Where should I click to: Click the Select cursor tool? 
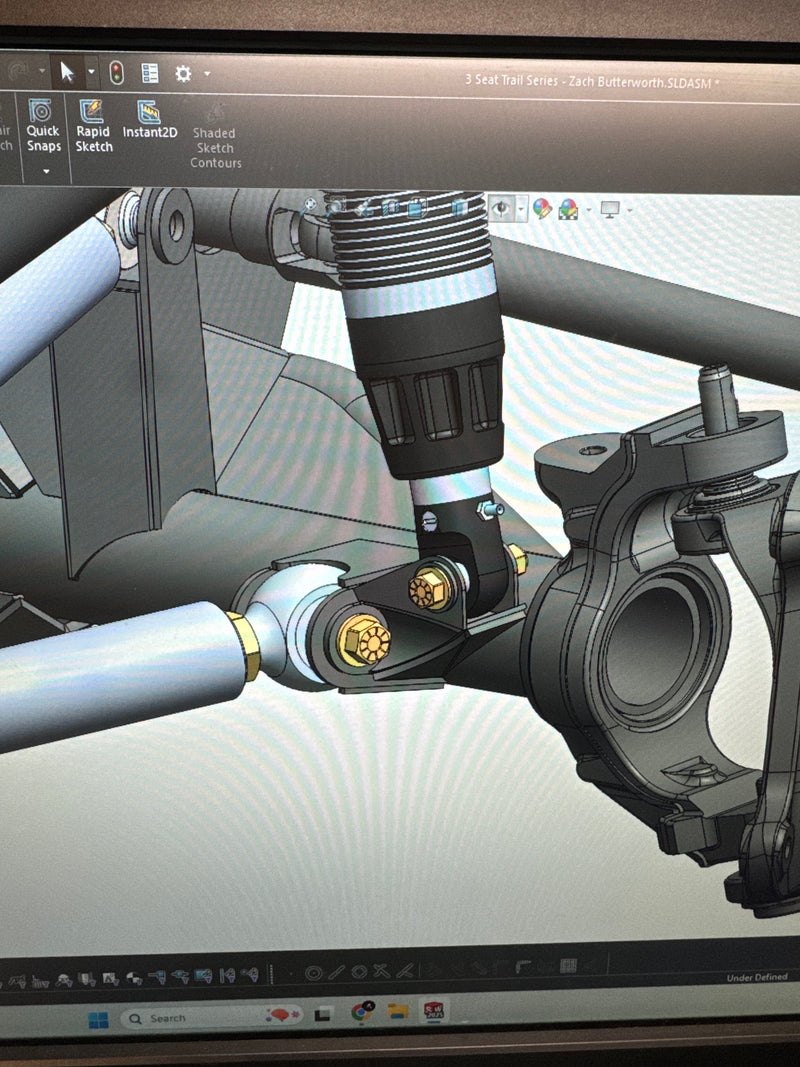[68, 72]
